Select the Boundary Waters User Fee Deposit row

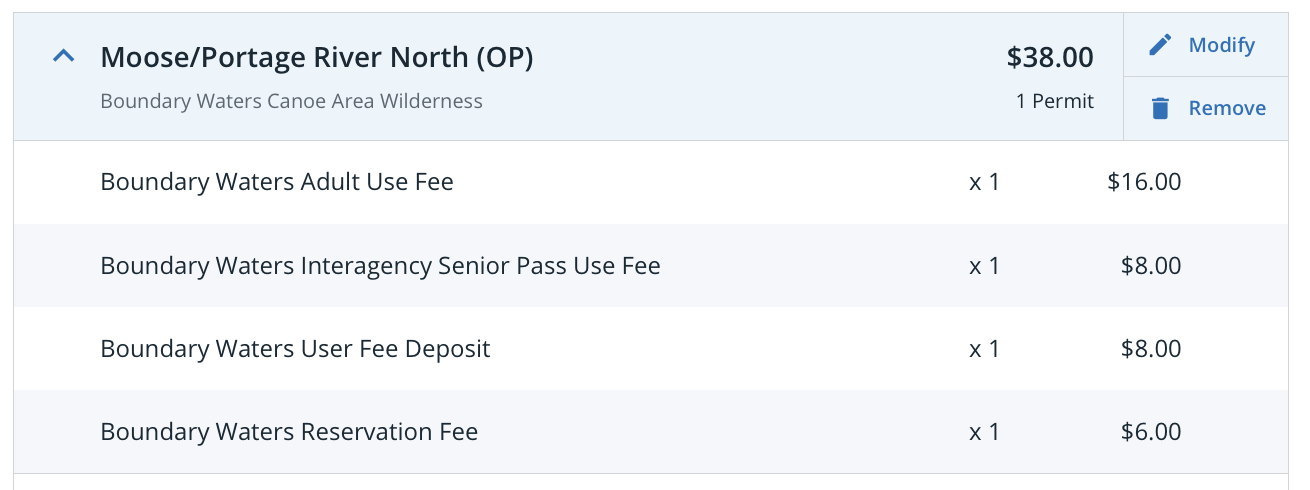pyautogui.click(x=650, y=349)
